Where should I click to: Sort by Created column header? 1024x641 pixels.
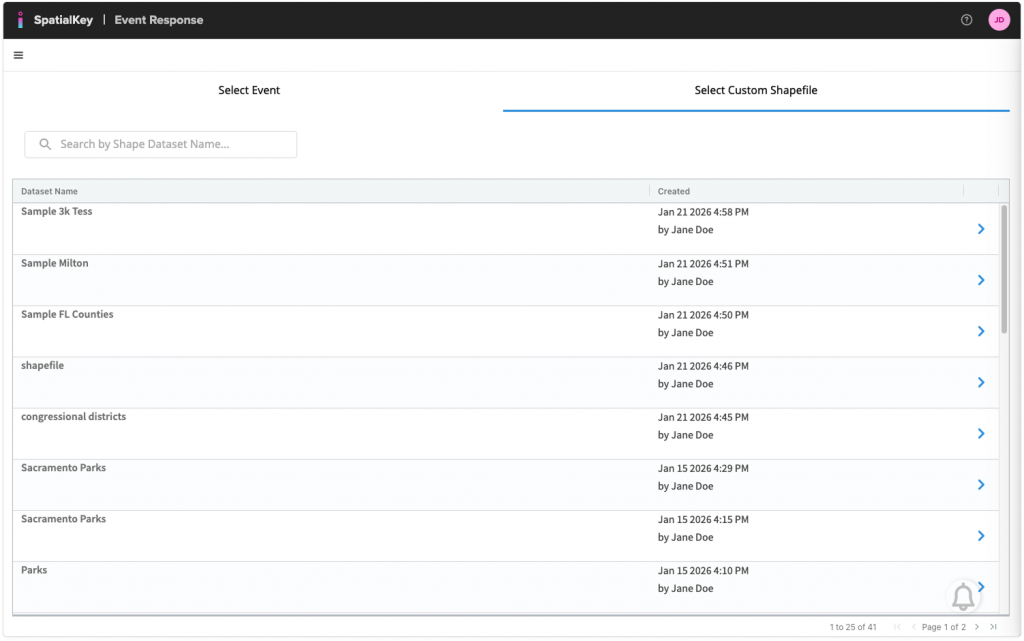(x=674, y=191)
